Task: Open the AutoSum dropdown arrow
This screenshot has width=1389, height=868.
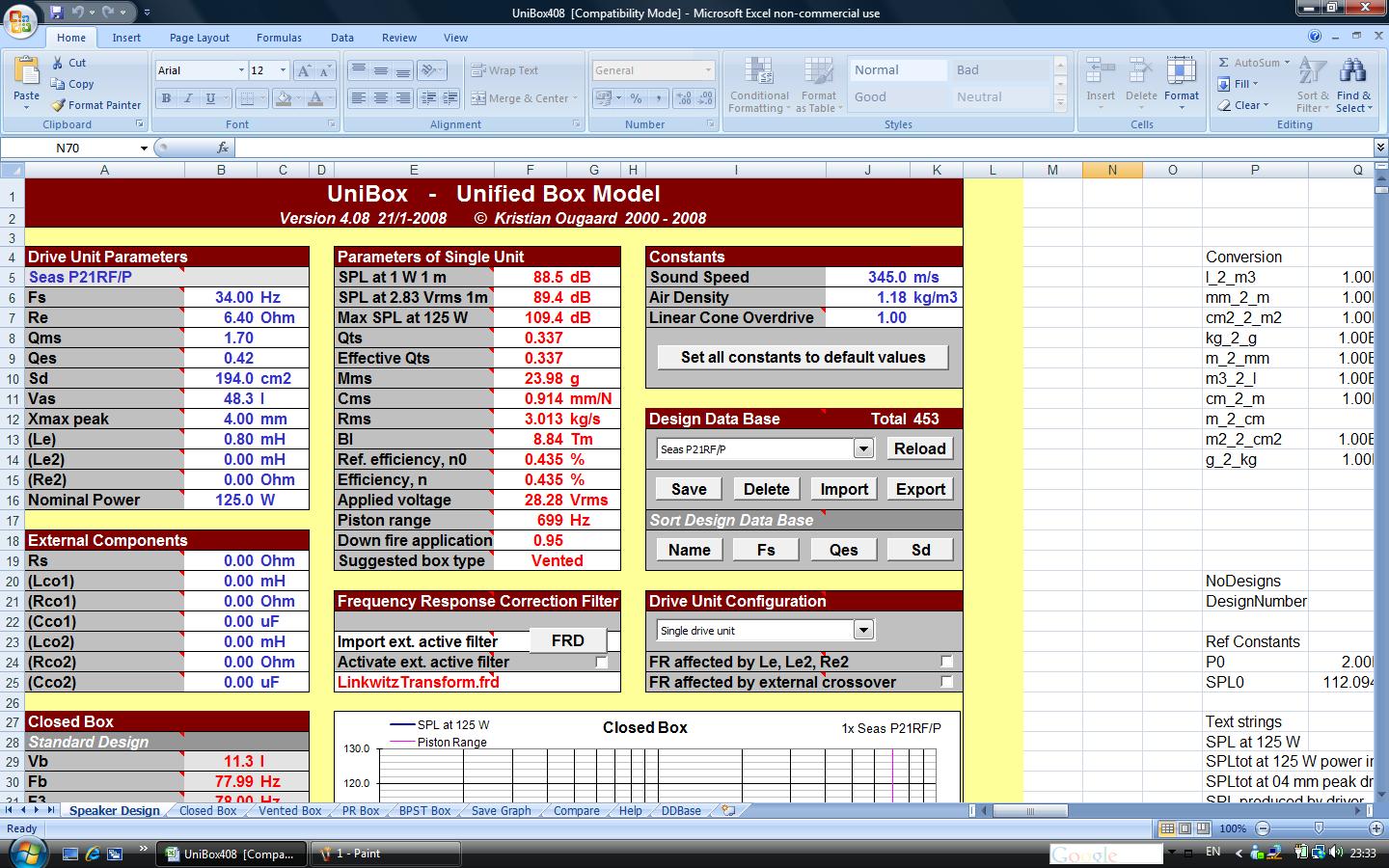Action: pyautogui.click(x=1287, y=63)
